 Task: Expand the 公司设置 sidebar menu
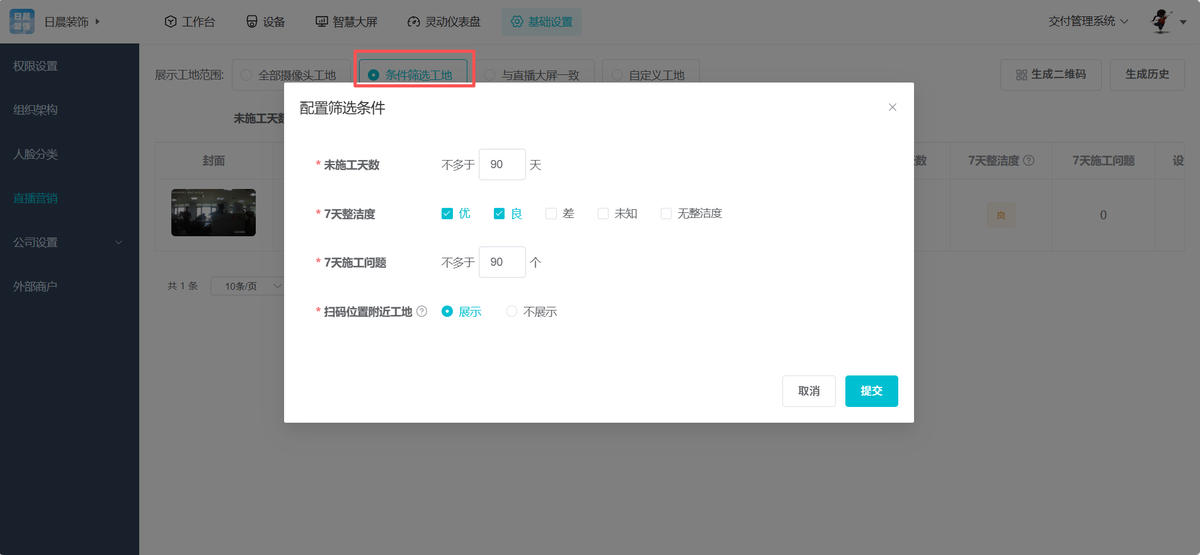click(69, 242)
